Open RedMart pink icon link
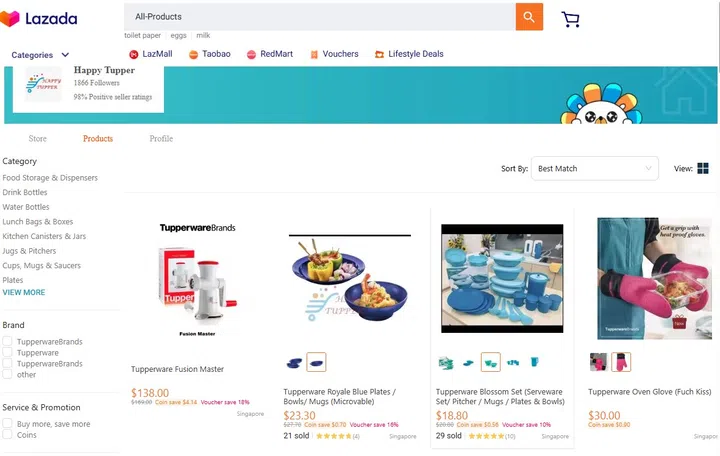Image resolution: width=720 pixels, height=456 pixels. (x=251, y=55)
